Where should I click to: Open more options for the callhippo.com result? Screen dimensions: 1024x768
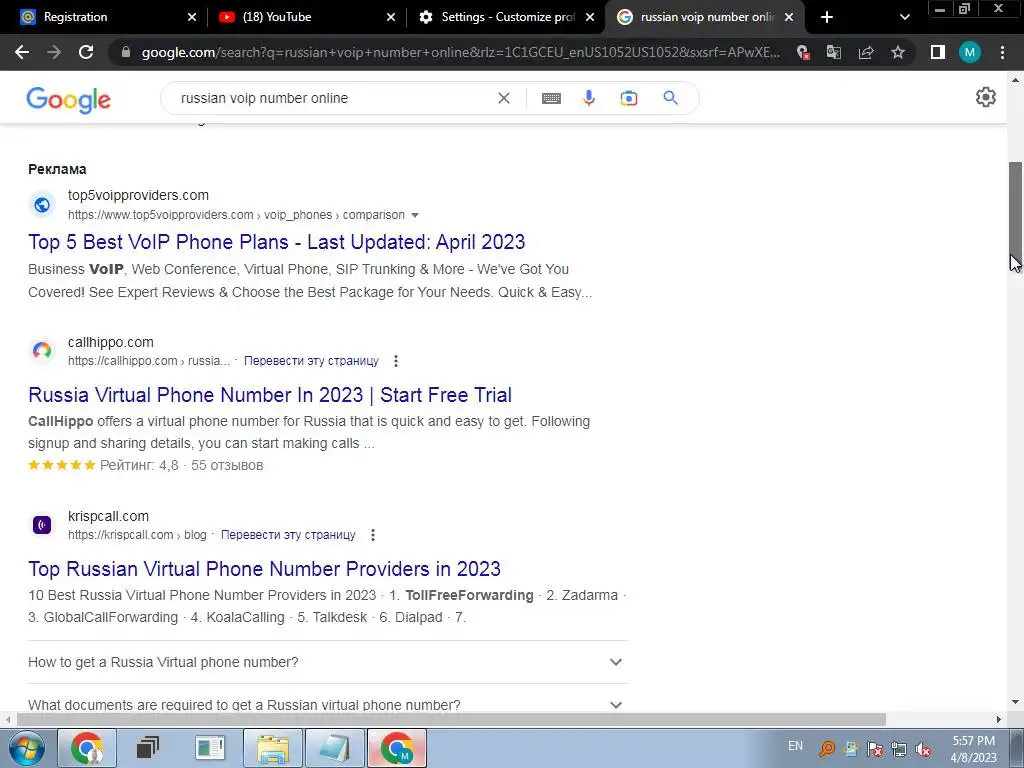click(x=396, y=360)
